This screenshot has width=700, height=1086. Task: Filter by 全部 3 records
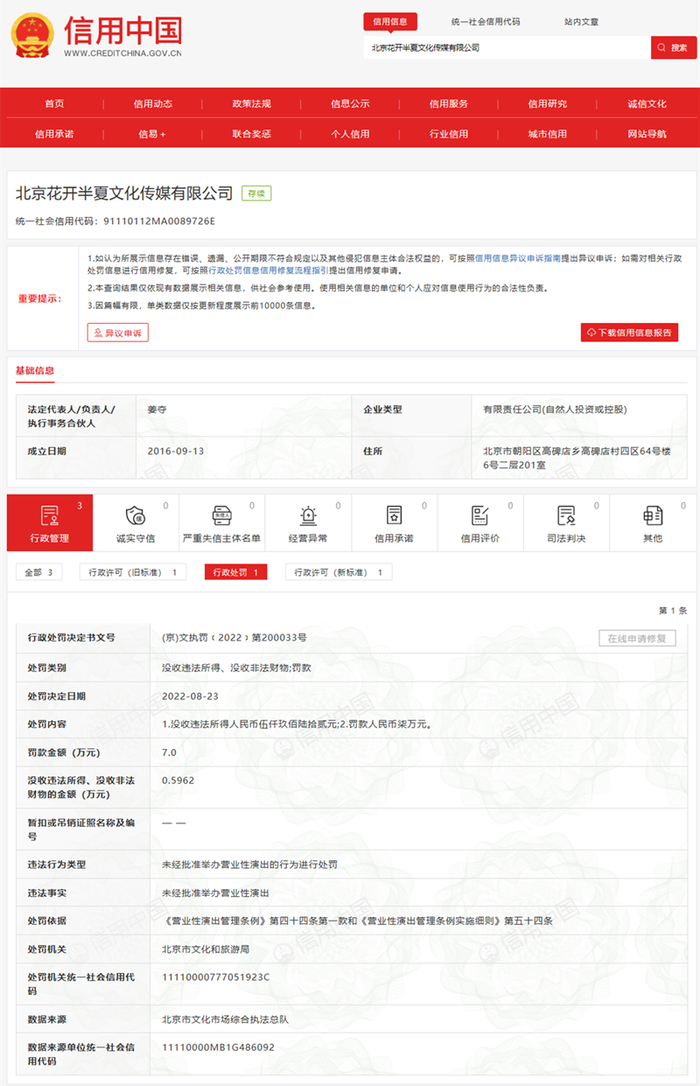point(39,572)
